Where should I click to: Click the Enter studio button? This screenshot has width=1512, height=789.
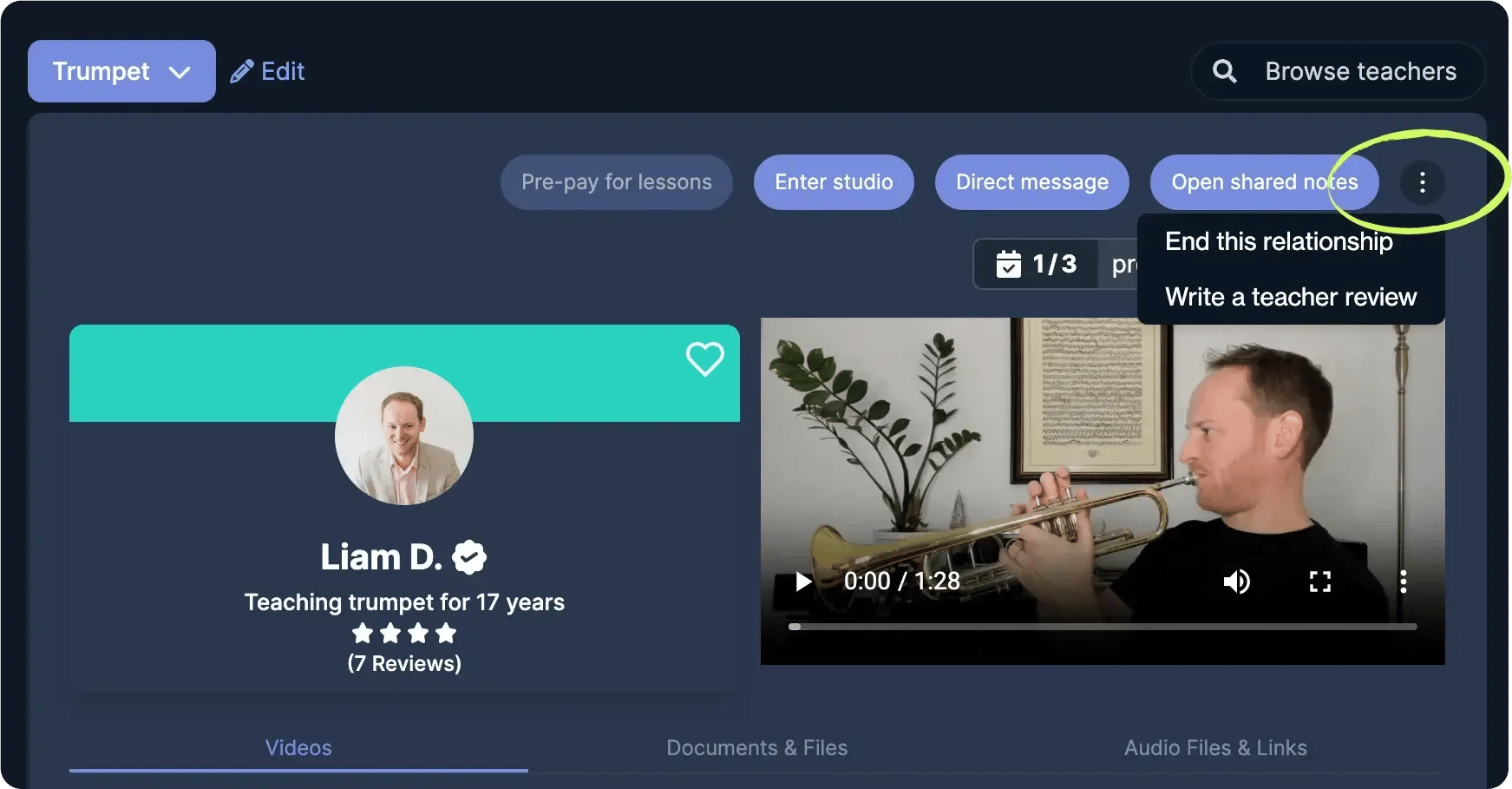coord(834,182)
